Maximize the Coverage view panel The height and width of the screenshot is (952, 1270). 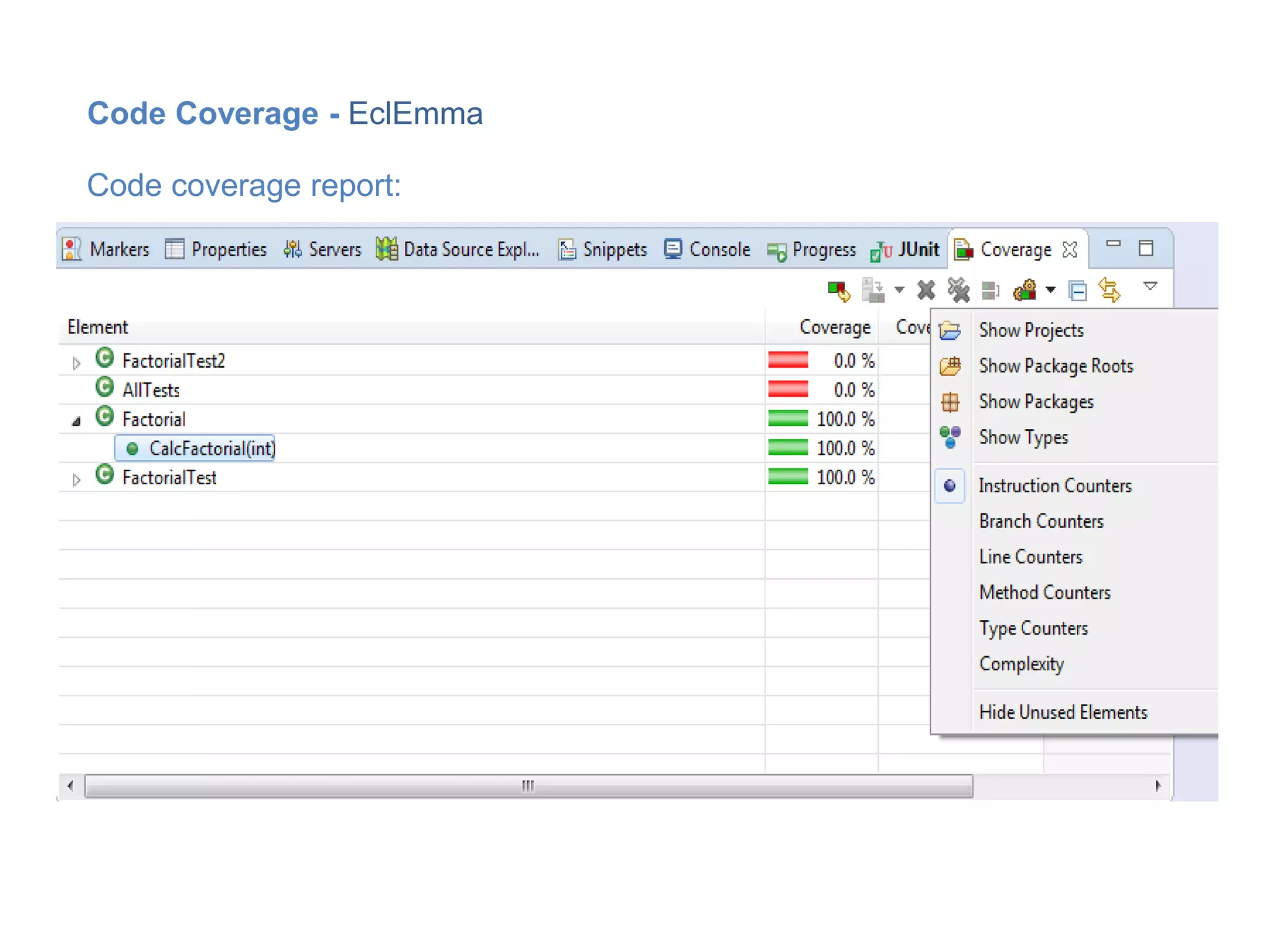click(1146, 248)
